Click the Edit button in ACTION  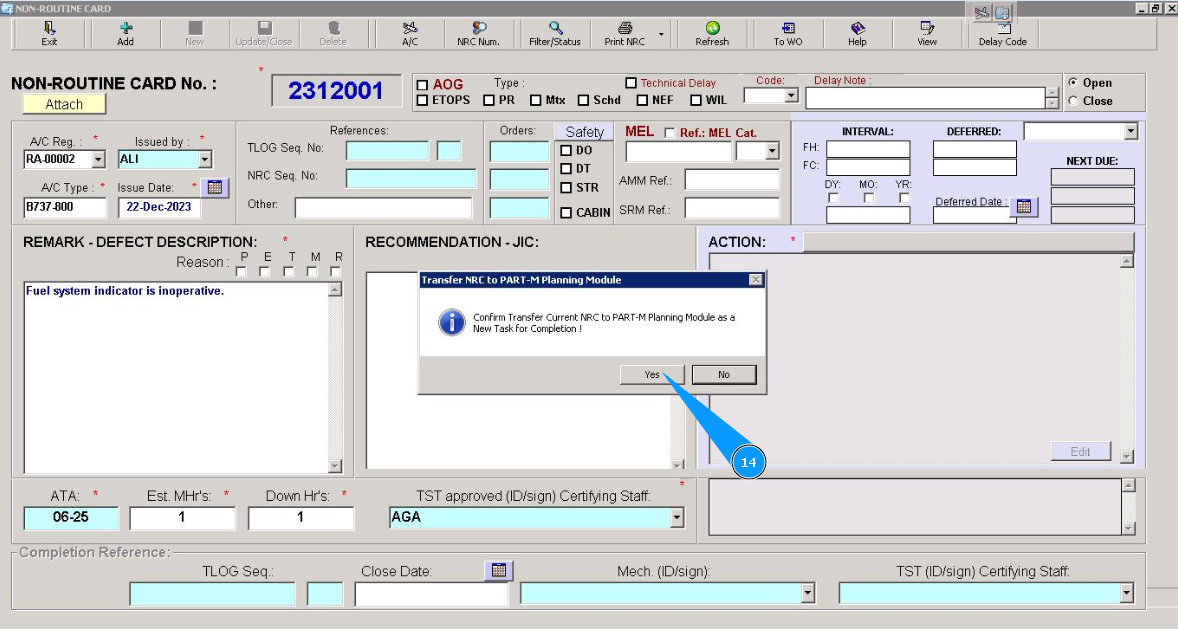click(1080, 451)
